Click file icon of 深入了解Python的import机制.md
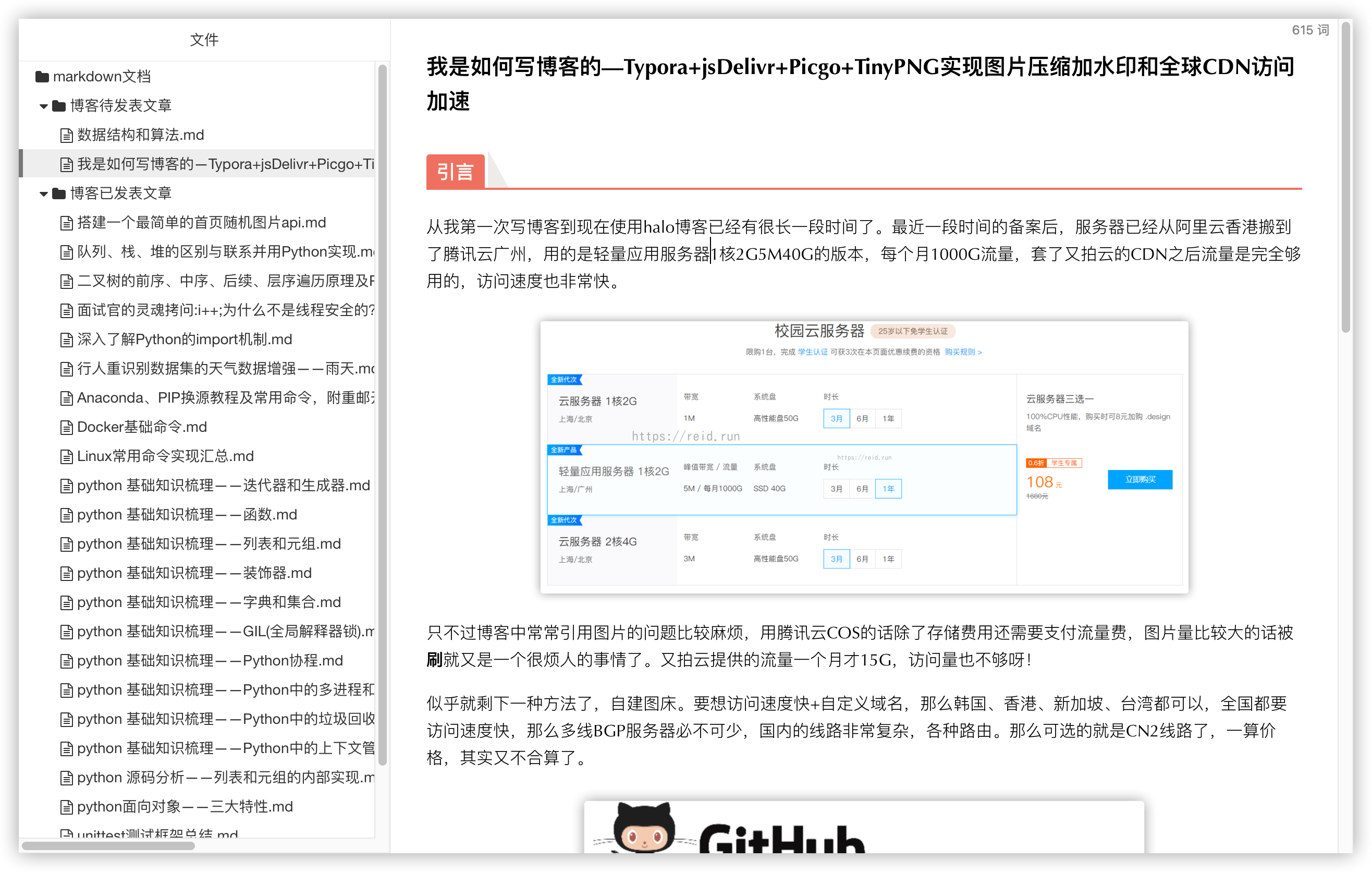The image size is (1372, 872). click(67, 340)
